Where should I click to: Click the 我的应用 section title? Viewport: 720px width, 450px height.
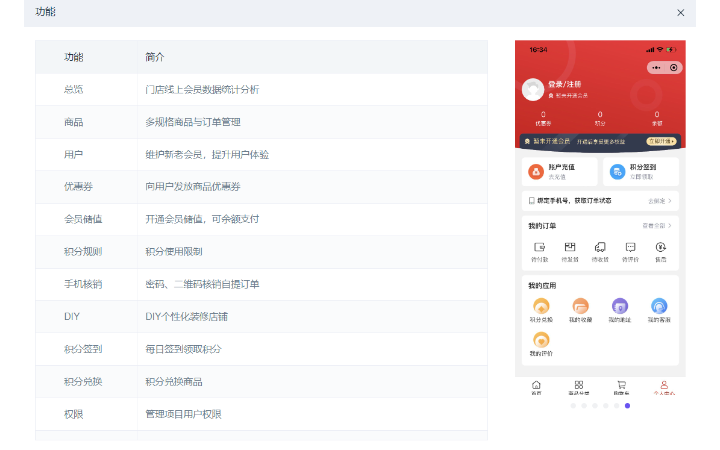pos(542,286)
